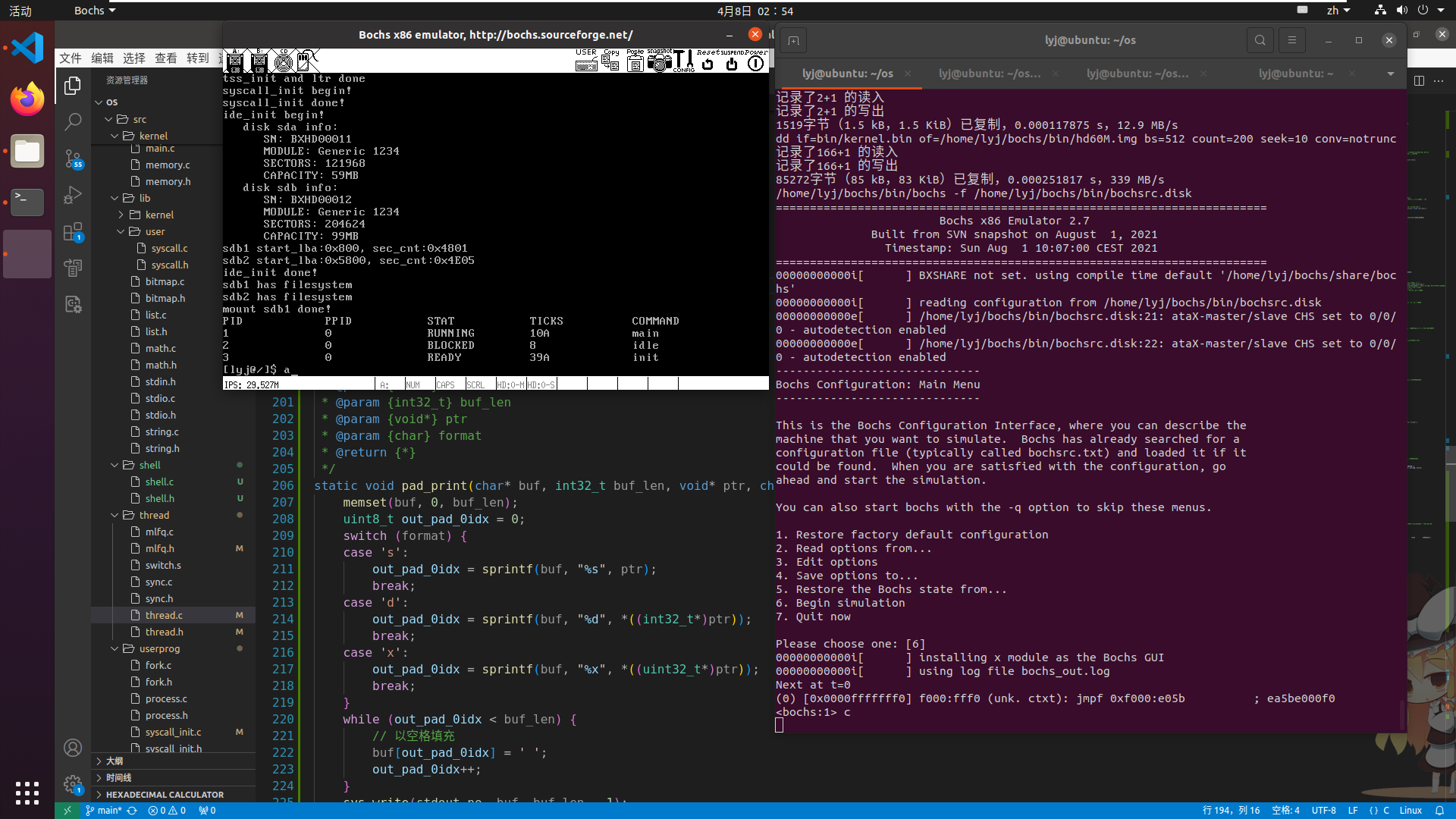Click the search icon in terminal header
Screen dimensions: 1456x819
click(x=1260, y=40)
